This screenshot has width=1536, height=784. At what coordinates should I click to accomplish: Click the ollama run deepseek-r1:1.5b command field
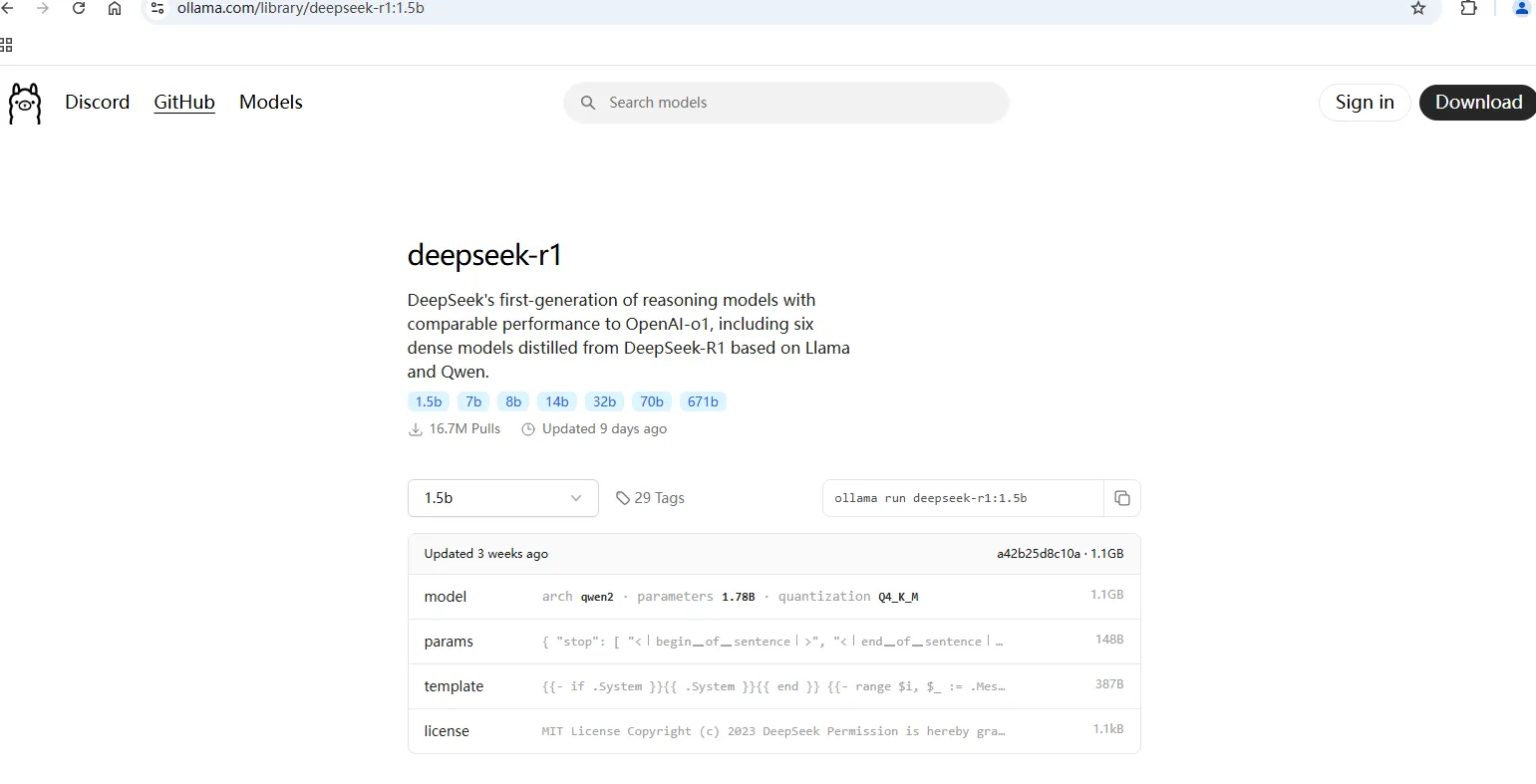click(x=963, y=498)
